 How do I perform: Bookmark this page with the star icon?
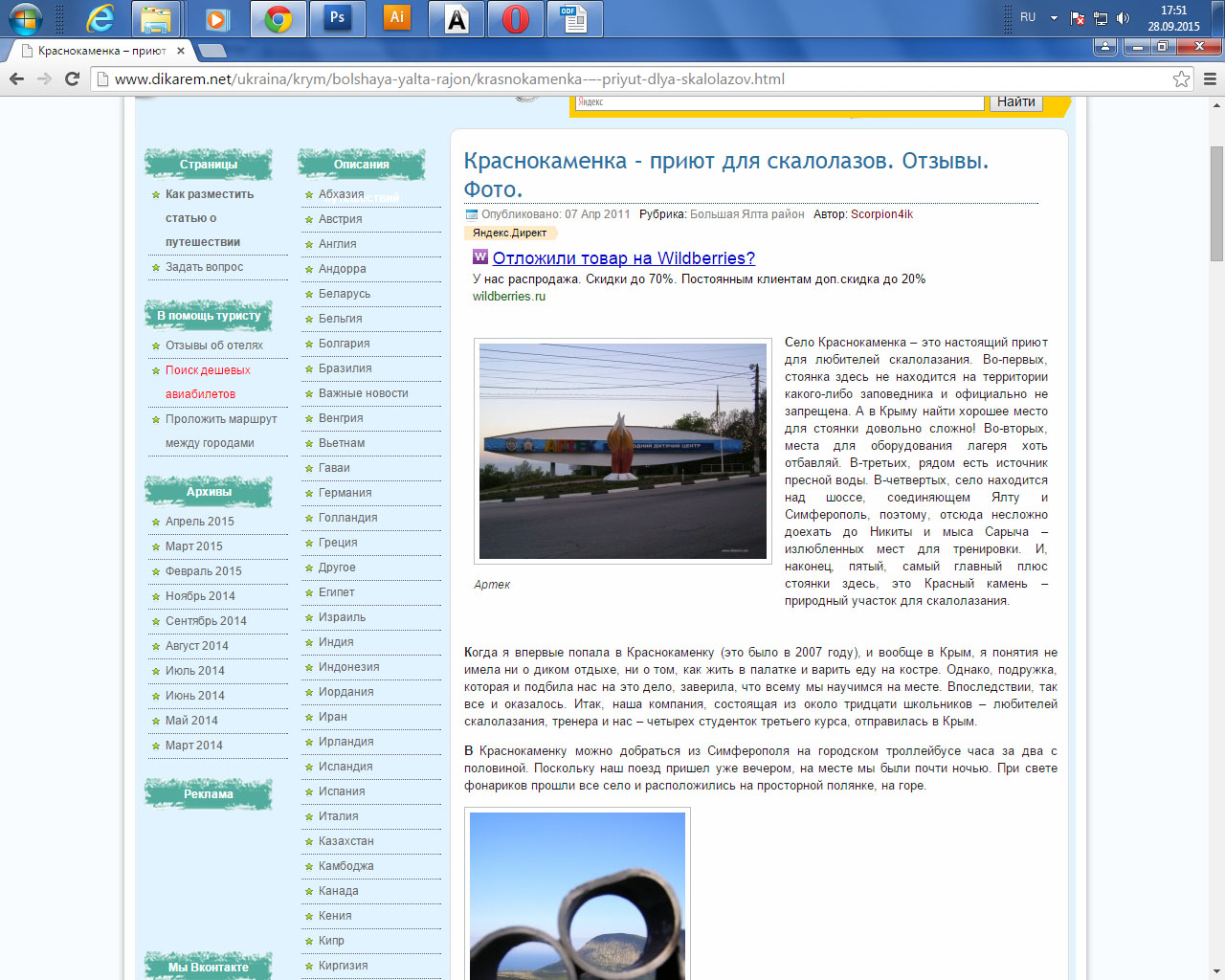(x=1182, y=79)
